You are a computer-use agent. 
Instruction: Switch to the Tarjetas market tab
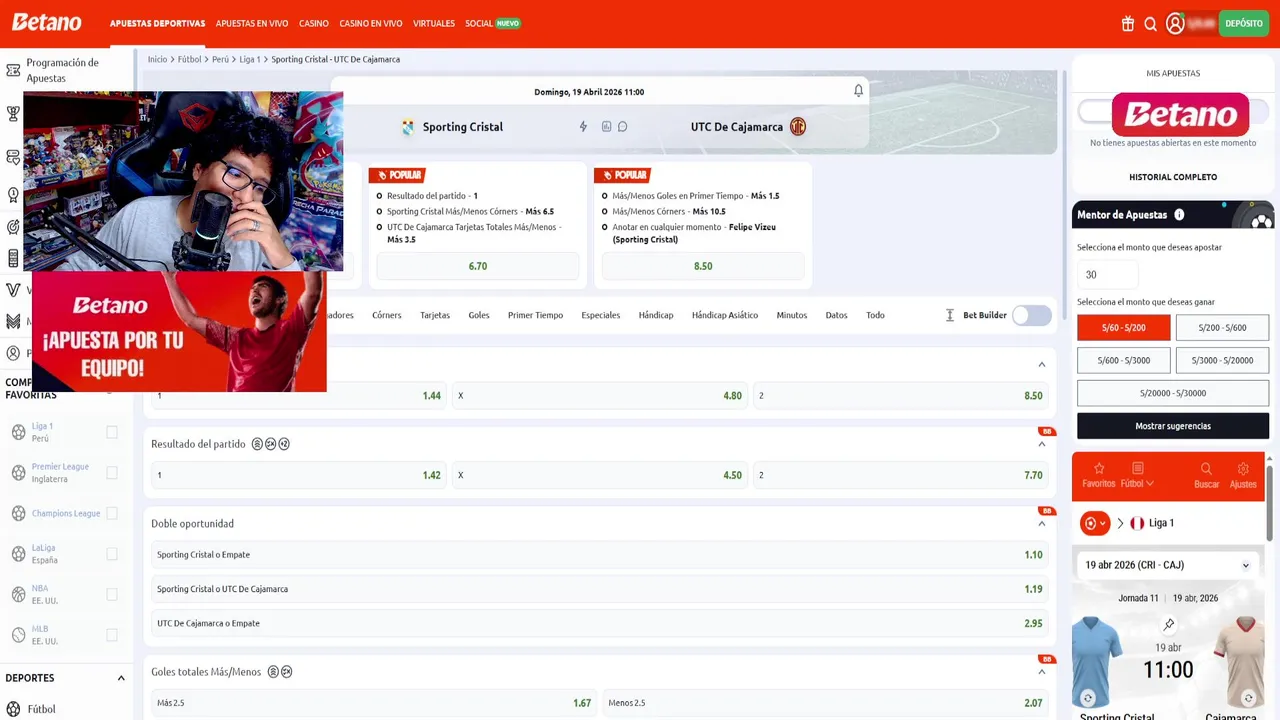click(x=435, y=315)
